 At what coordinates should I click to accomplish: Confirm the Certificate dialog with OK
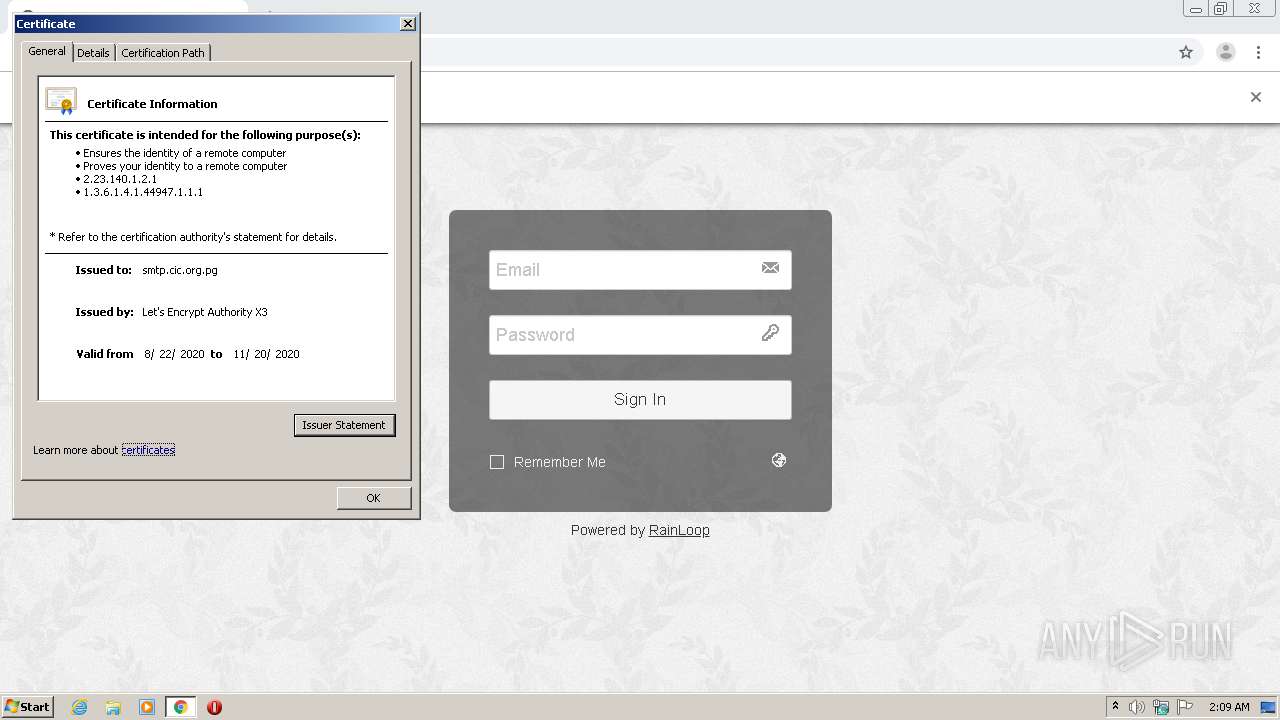tap(373, 498)
